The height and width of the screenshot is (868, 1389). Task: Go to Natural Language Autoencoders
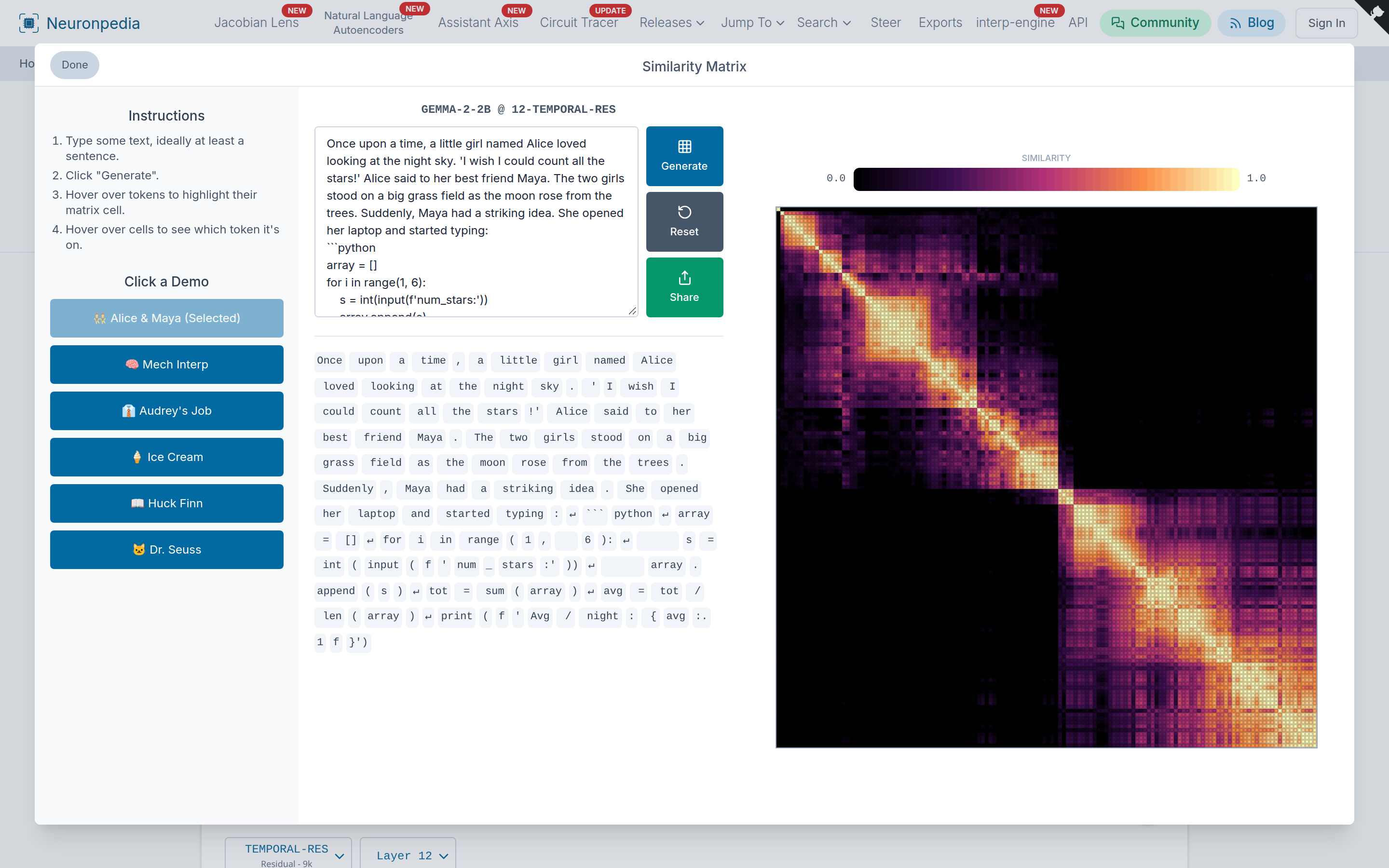pos(368,23)
